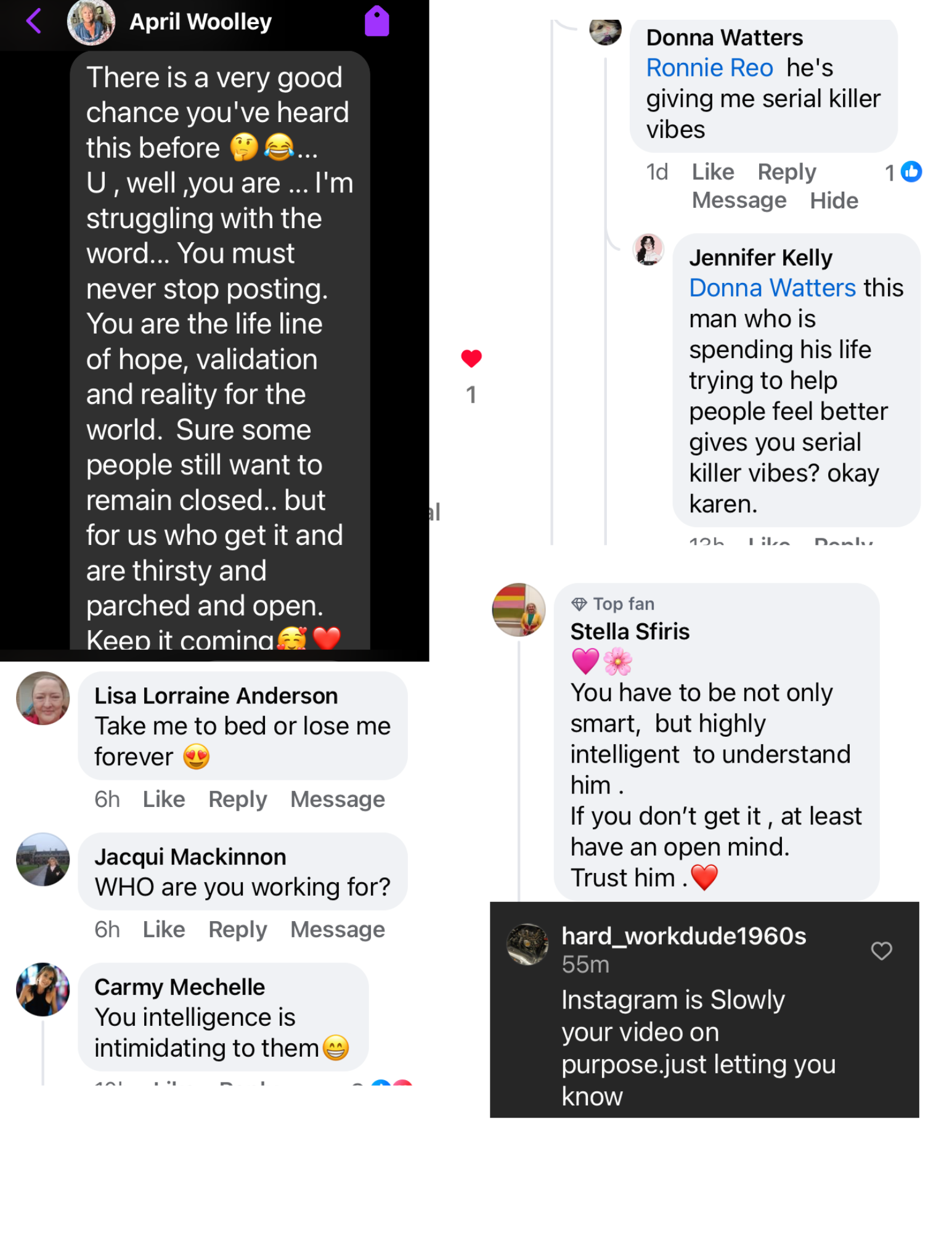The image size is (952, 1233).
Task: Message Jacqui Mackinnon from her comment
Action: (338, 930)
